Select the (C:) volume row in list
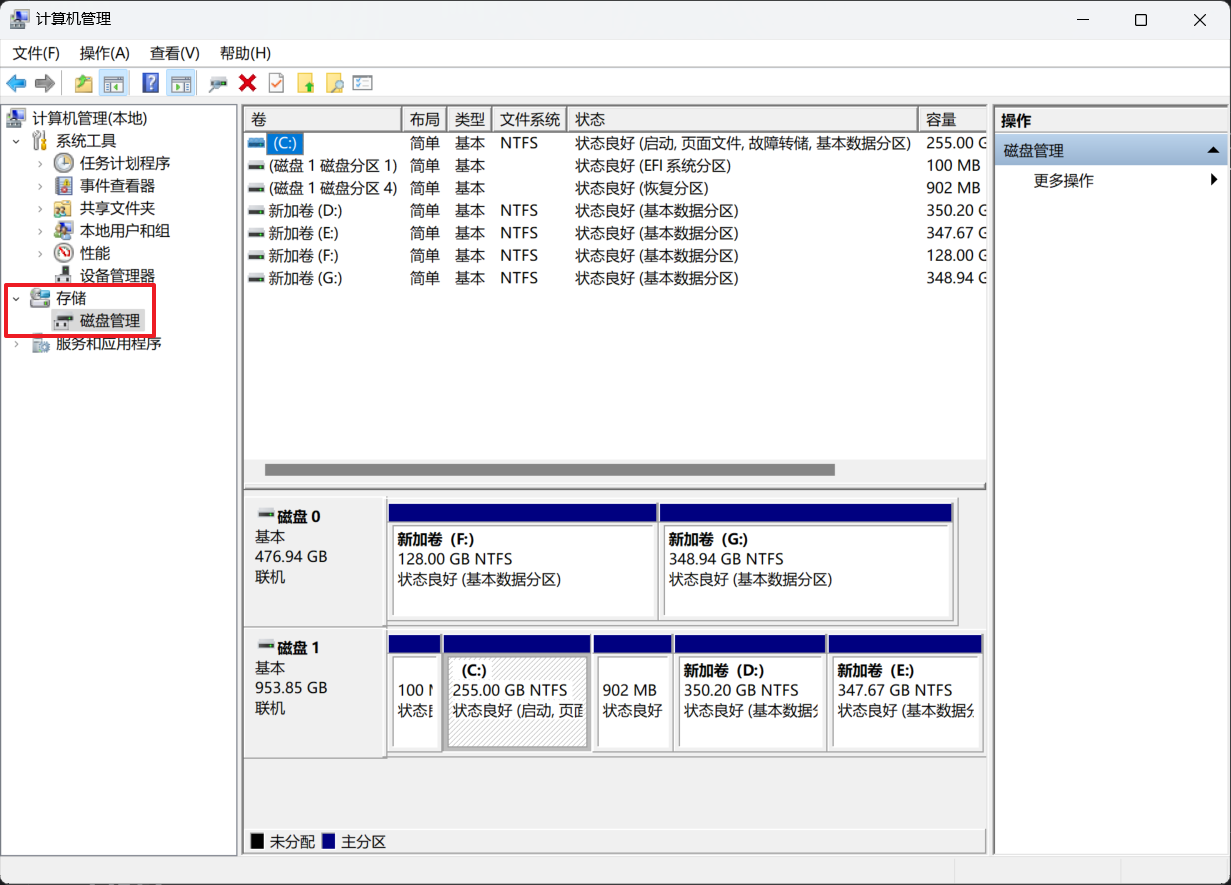The width and height of the screenshot is (1231, 885). (x=615, y=143)
